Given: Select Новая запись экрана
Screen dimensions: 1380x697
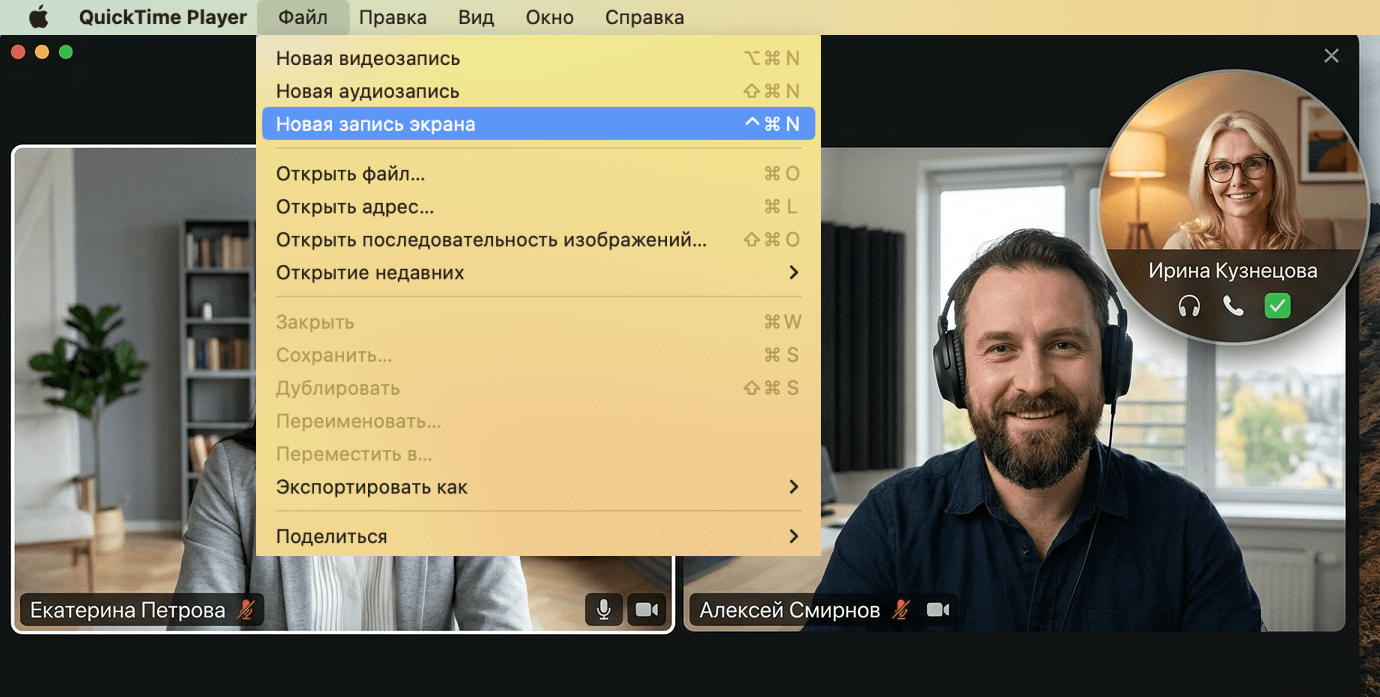Looking at the screenshot, I should pyautogui.click(x=538, y=124).
